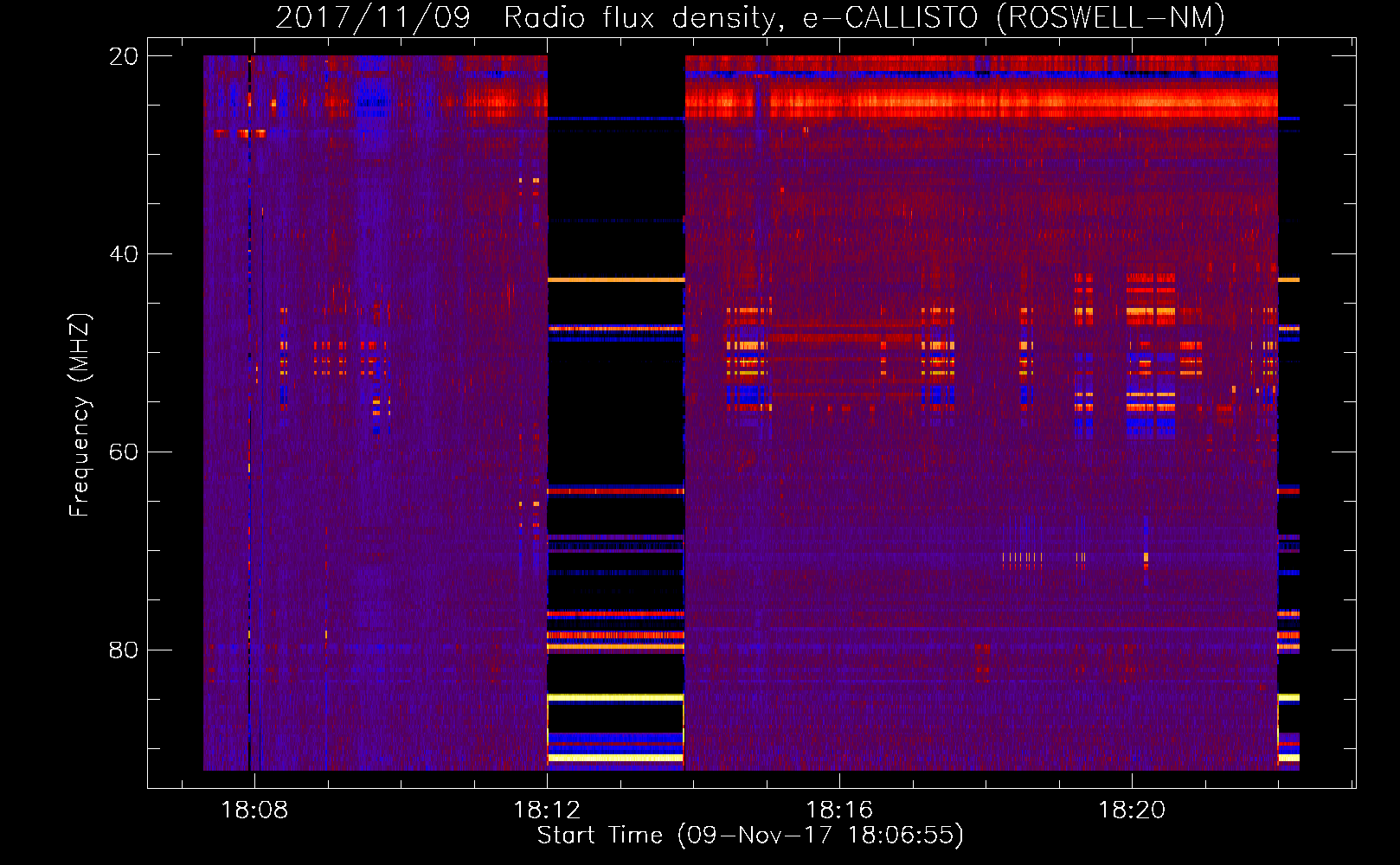This screenshot has height=865, width=1400.
Task: Click the 60 frequency tick label
Action: (124, 452)
